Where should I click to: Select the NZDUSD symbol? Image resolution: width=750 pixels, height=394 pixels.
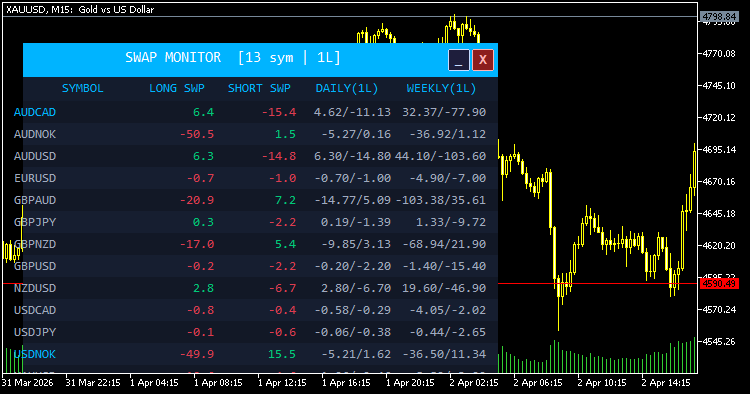click(35, 288)
